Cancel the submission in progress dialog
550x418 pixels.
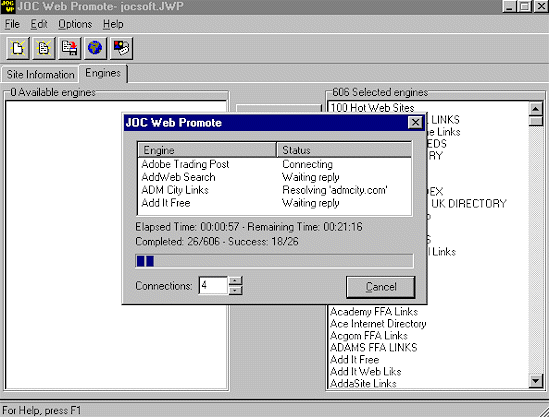click(x=381, y=287)
